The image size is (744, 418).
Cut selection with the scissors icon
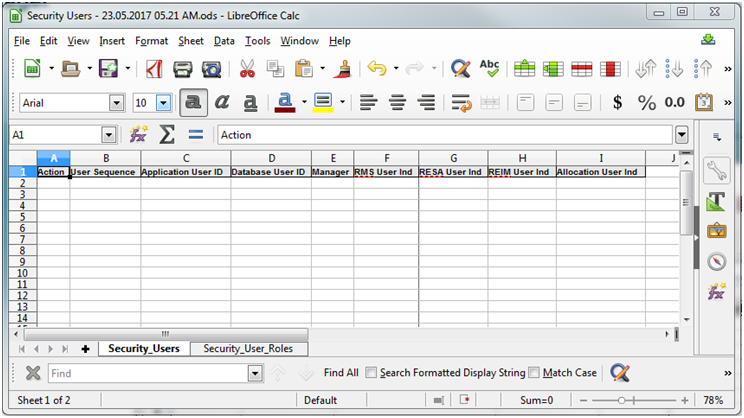tap(247, 69)
